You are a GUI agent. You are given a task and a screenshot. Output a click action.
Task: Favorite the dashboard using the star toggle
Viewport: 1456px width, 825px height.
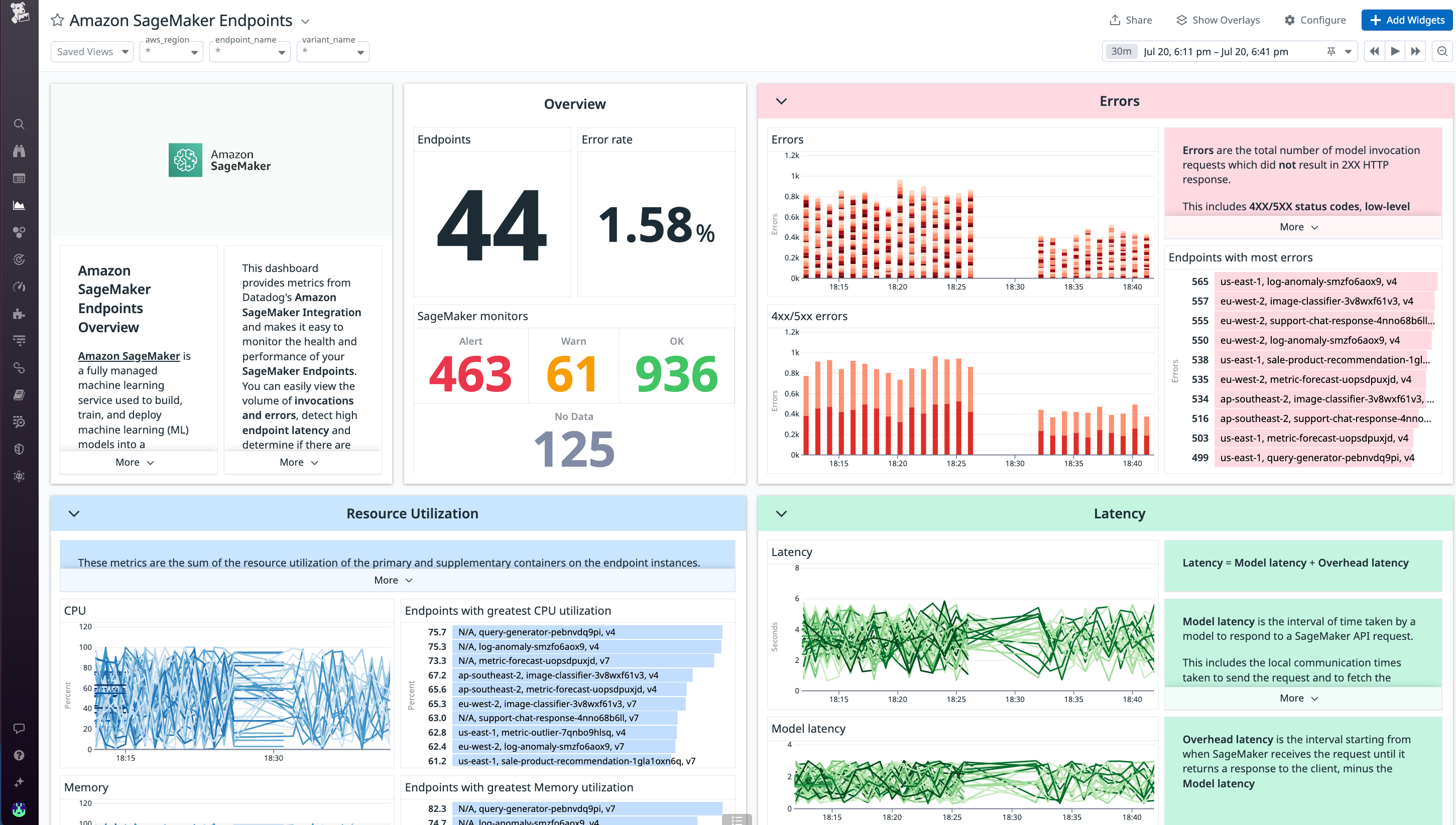pyautogui.click(x=57, y=21)
